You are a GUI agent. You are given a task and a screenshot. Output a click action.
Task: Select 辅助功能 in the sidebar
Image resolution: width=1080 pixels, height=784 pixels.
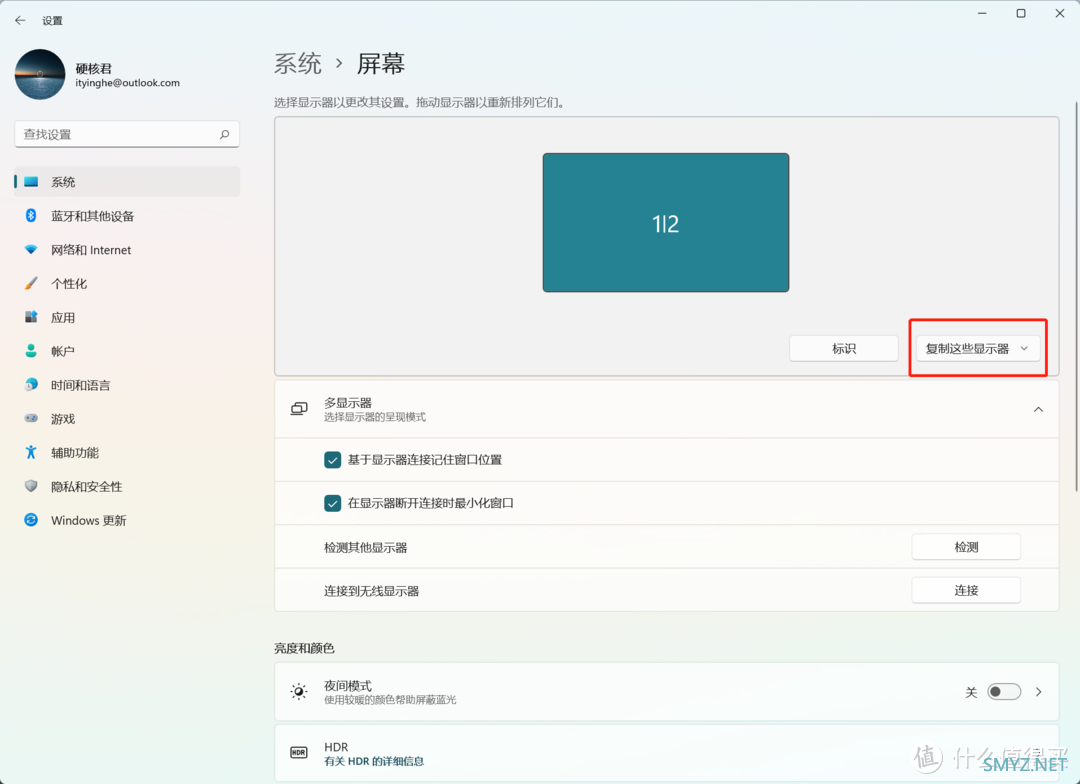pos(127,452)
